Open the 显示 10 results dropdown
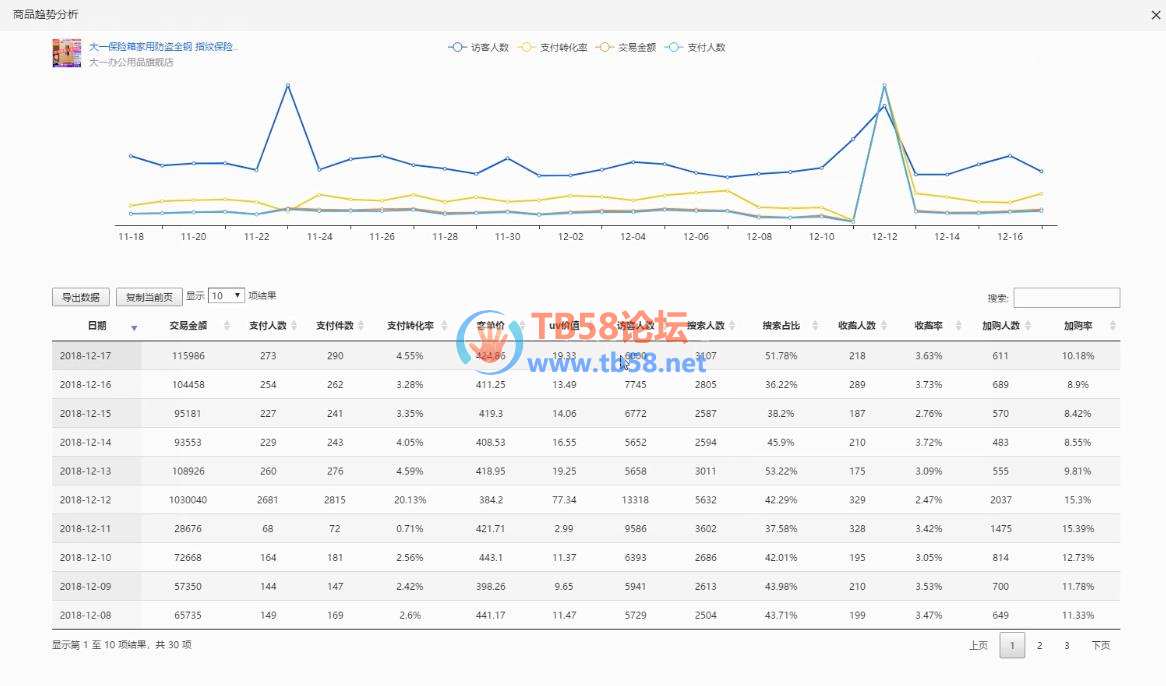Screen dimensions: 1166x686 point(226,295)
